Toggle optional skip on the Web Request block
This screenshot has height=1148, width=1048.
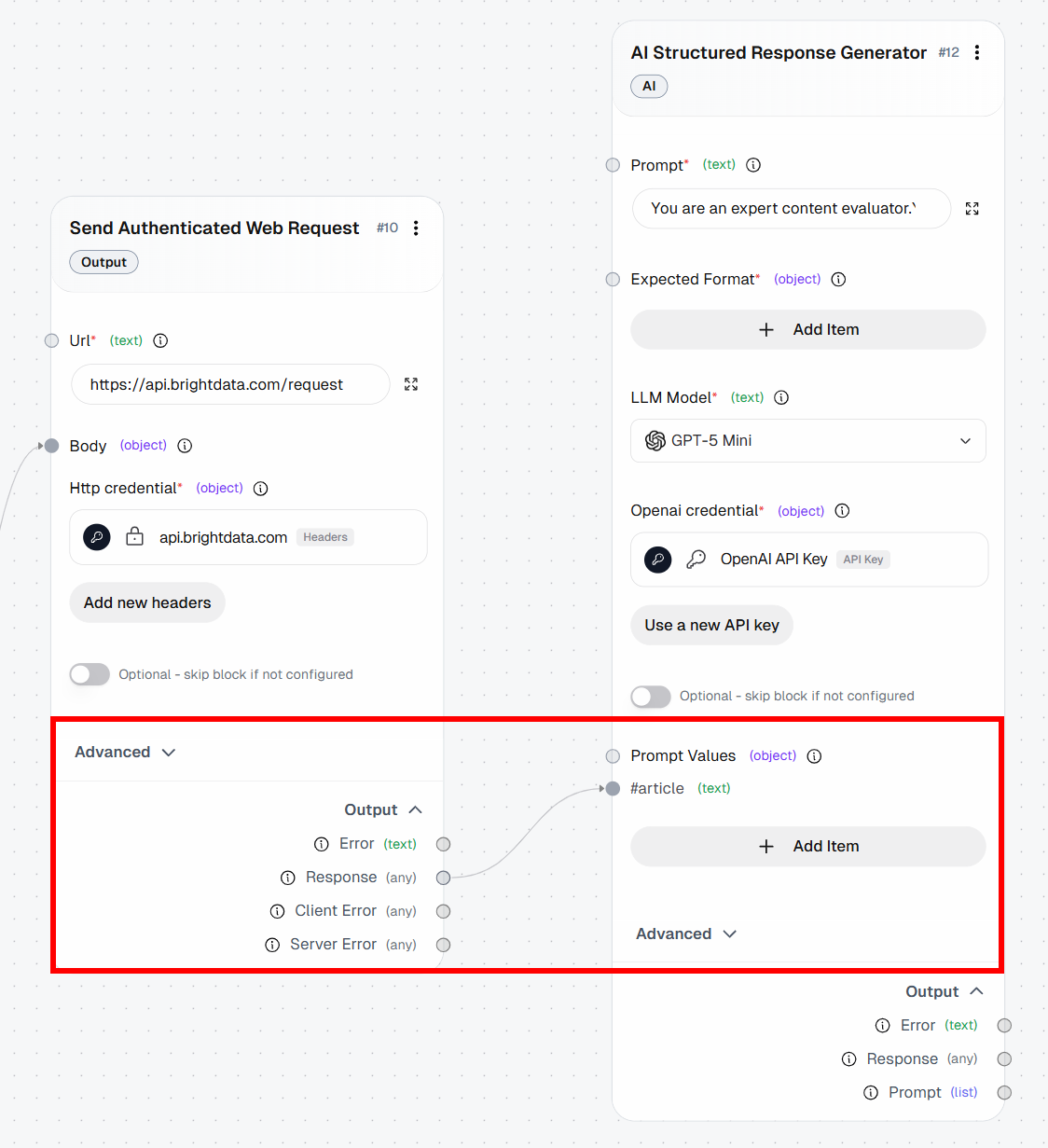90,674
